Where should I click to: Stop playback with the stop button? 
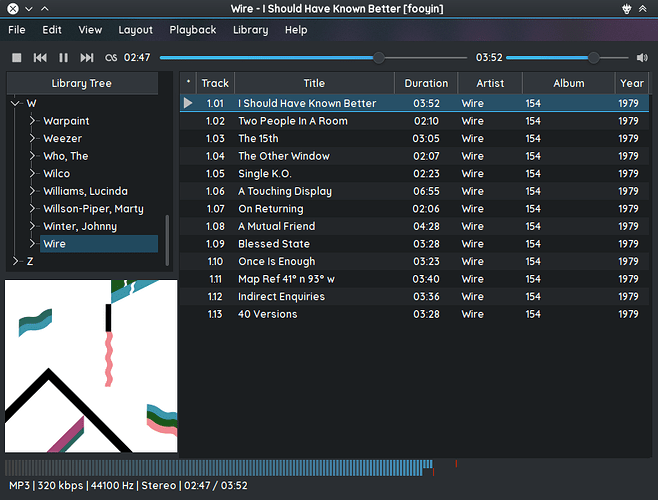pyautogui.click(x=16, y=58)
